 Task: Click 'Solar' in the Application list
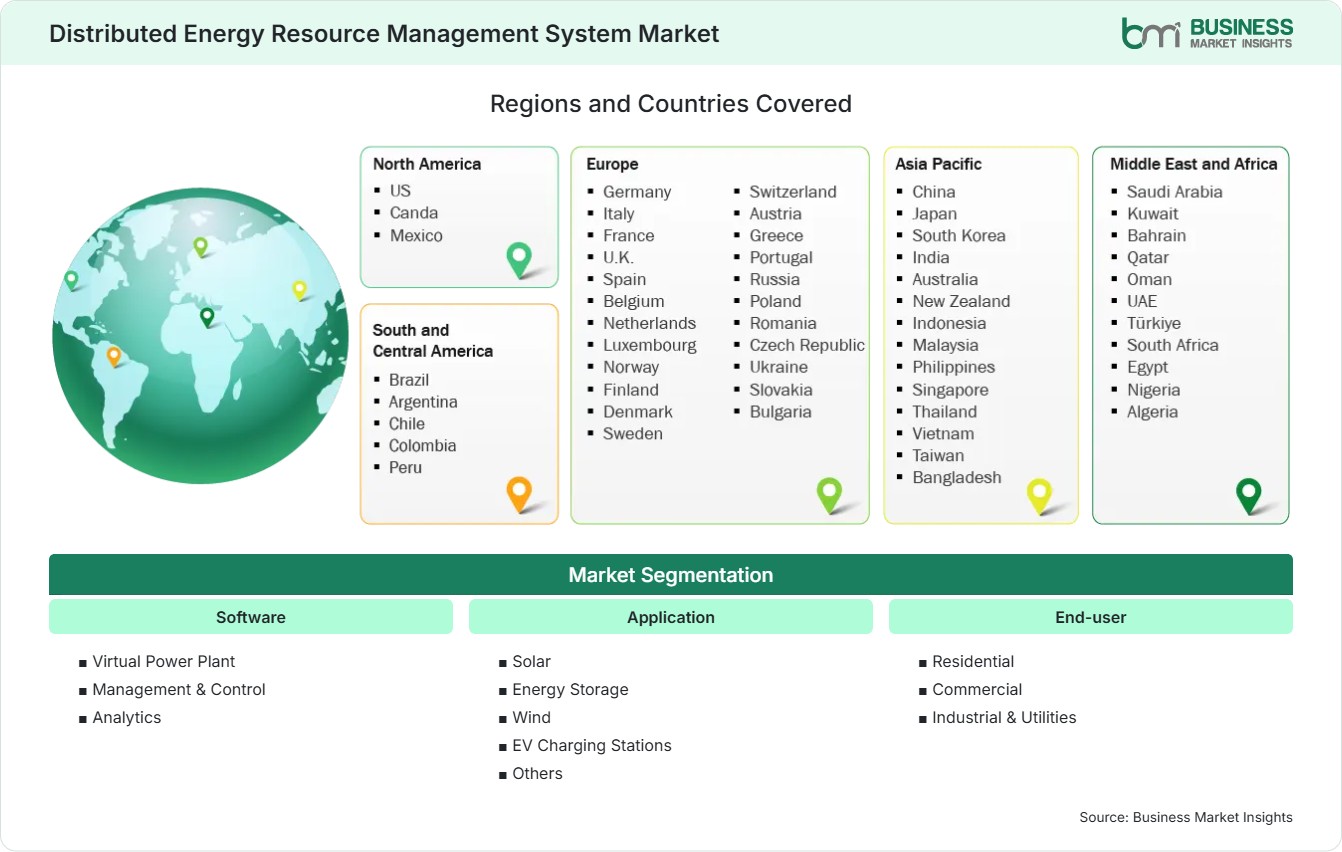(532, 661)
